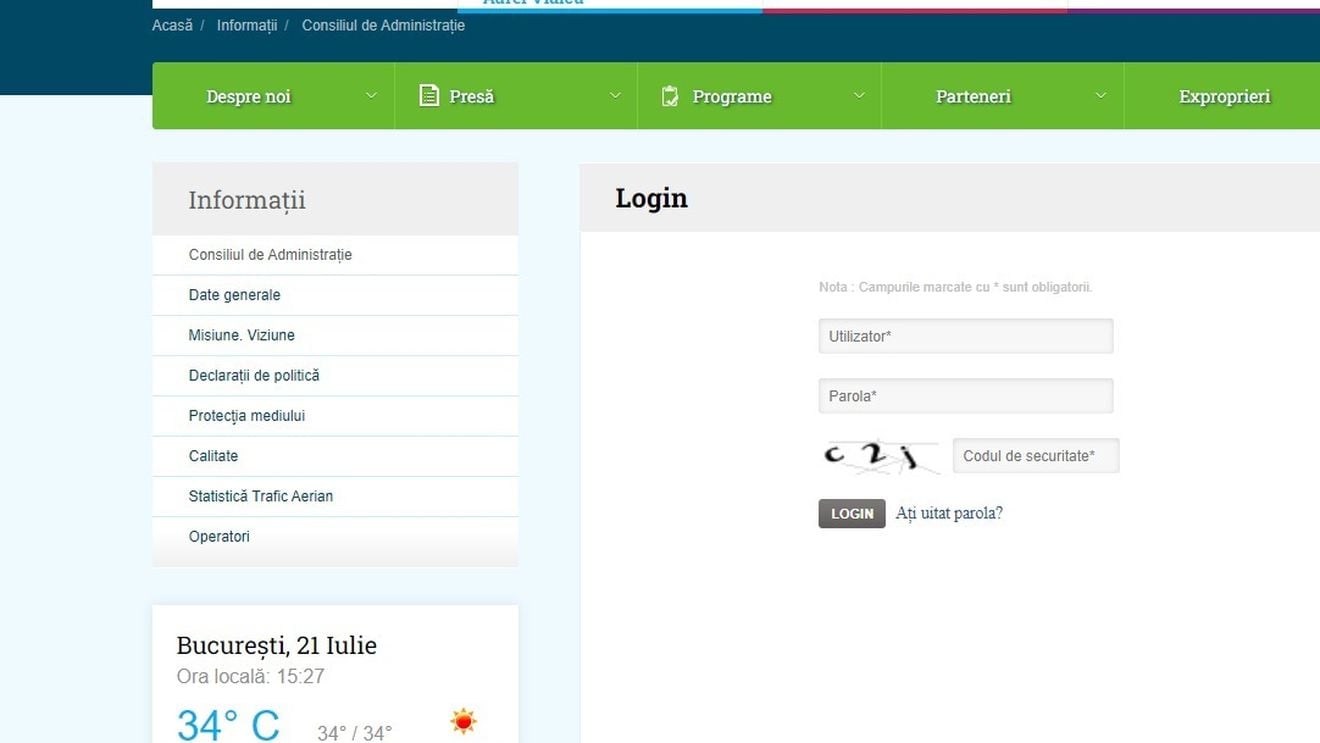Open the Programe dropdown chevron
The image size is (1320, 743).
858,96
